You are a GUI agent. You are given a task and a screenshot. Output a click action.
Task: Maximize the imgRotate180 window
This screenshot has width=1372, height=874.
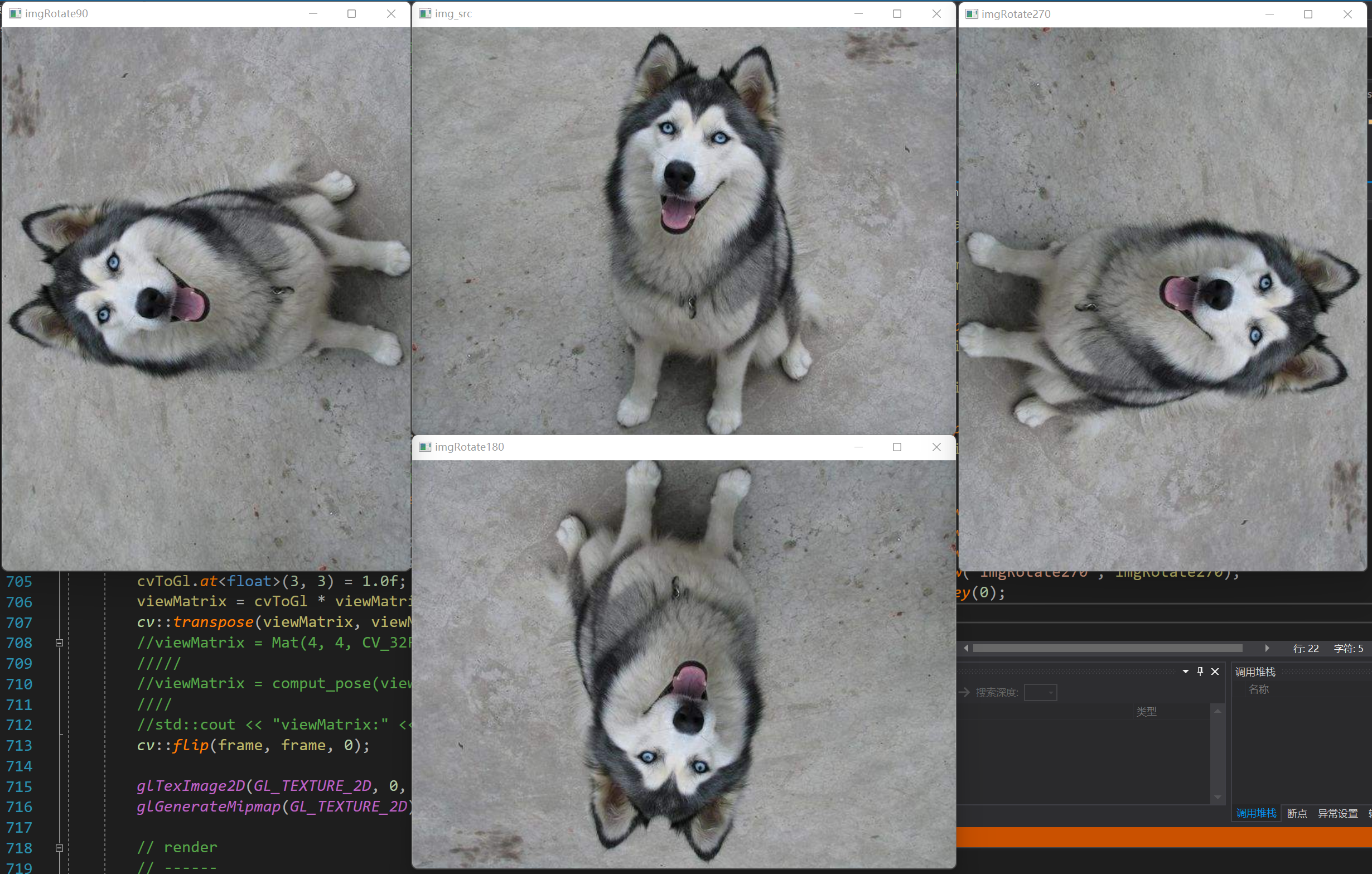pyautogui.click(x=897, y=447)
